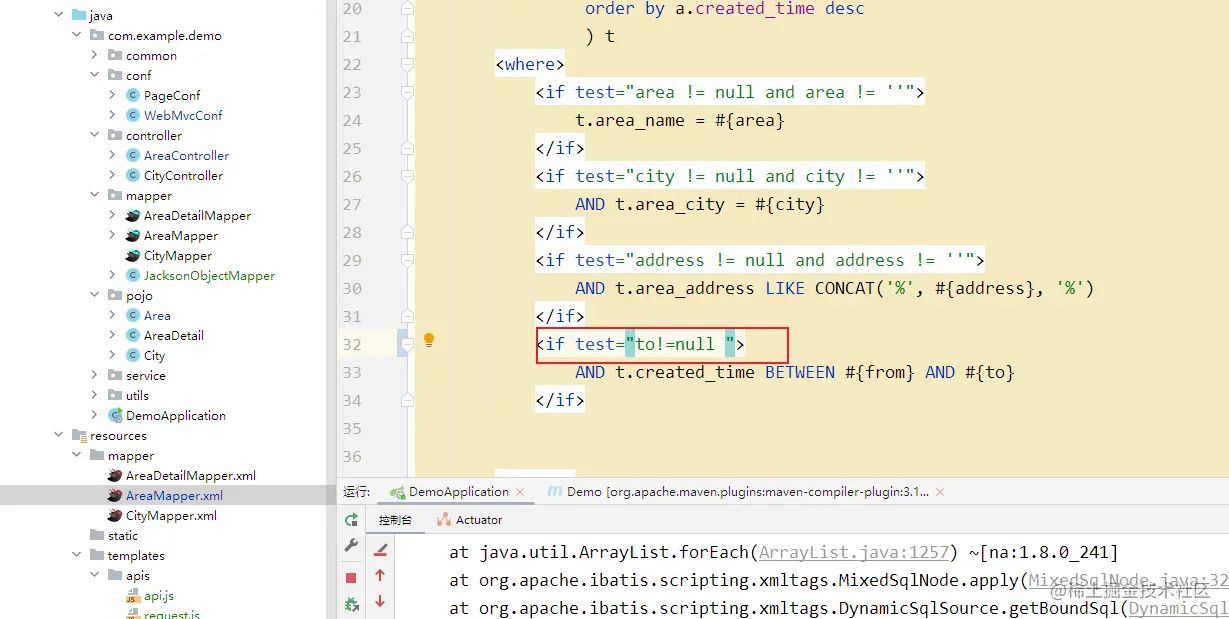Viewport: 1229px width, 619px height.
Task: Click line number 24 in the gutter
Action: coord(351,120)
